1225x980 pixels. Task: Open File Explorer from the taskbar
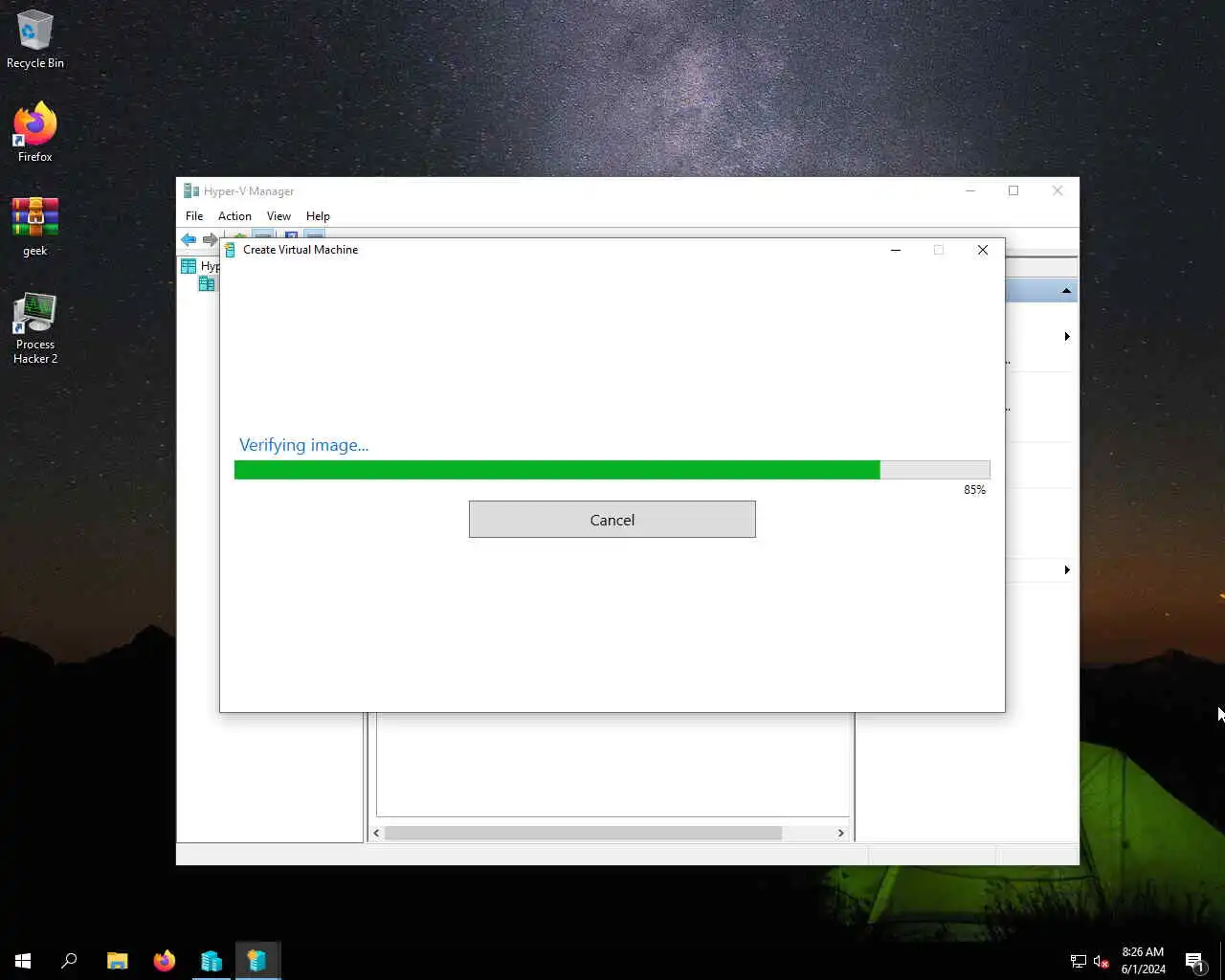(117, 960)
